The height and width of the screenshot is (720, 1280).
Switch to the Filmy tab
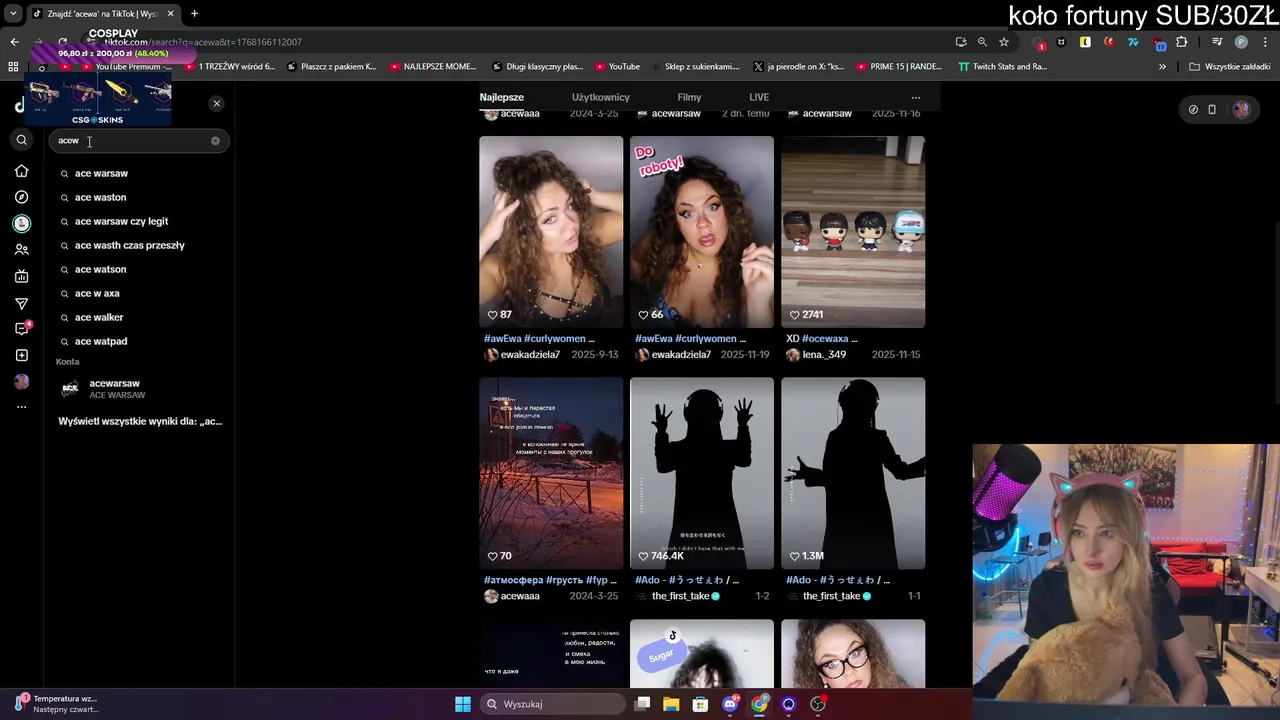pyautogui.click(x=689, y=97)
